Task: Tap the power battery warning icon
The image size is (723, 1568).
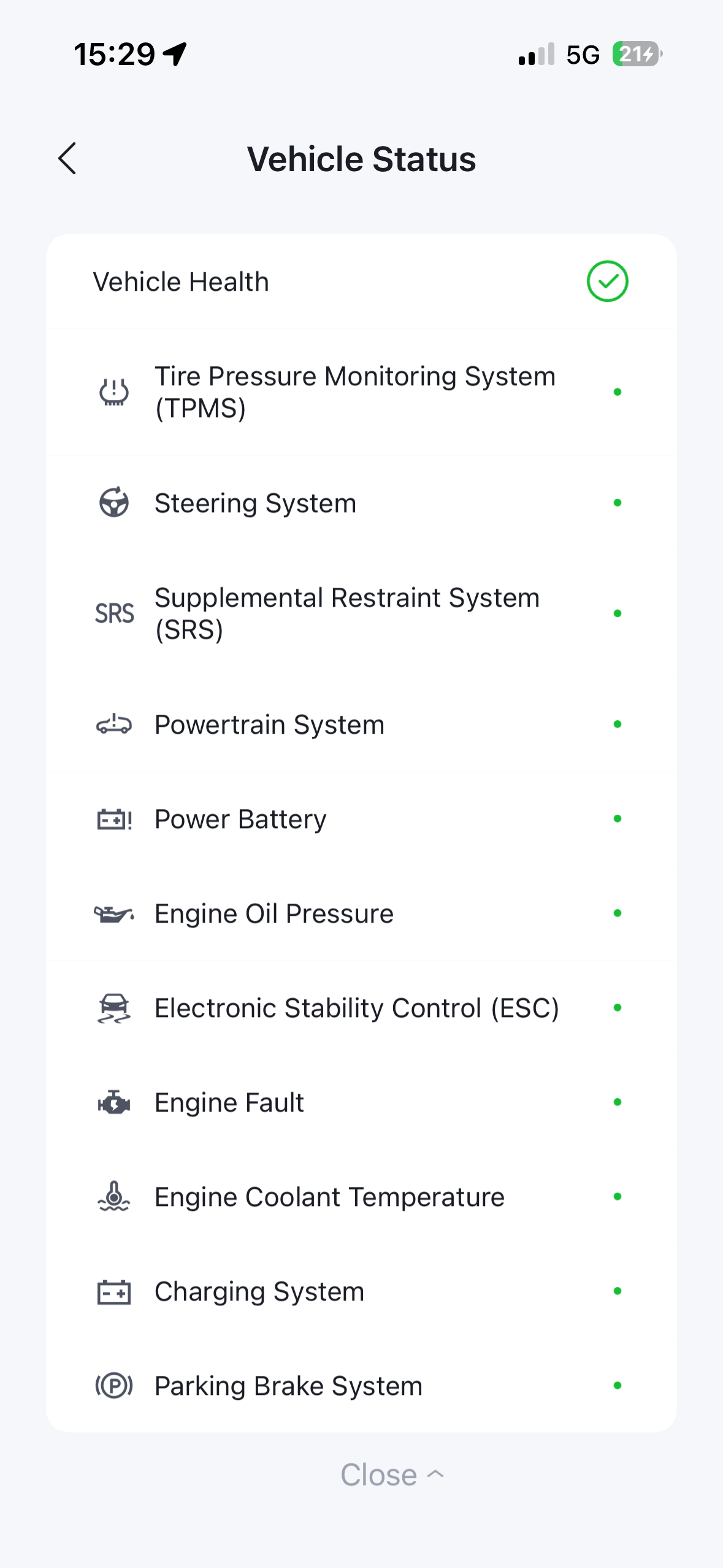Action: tap(114, 819)
